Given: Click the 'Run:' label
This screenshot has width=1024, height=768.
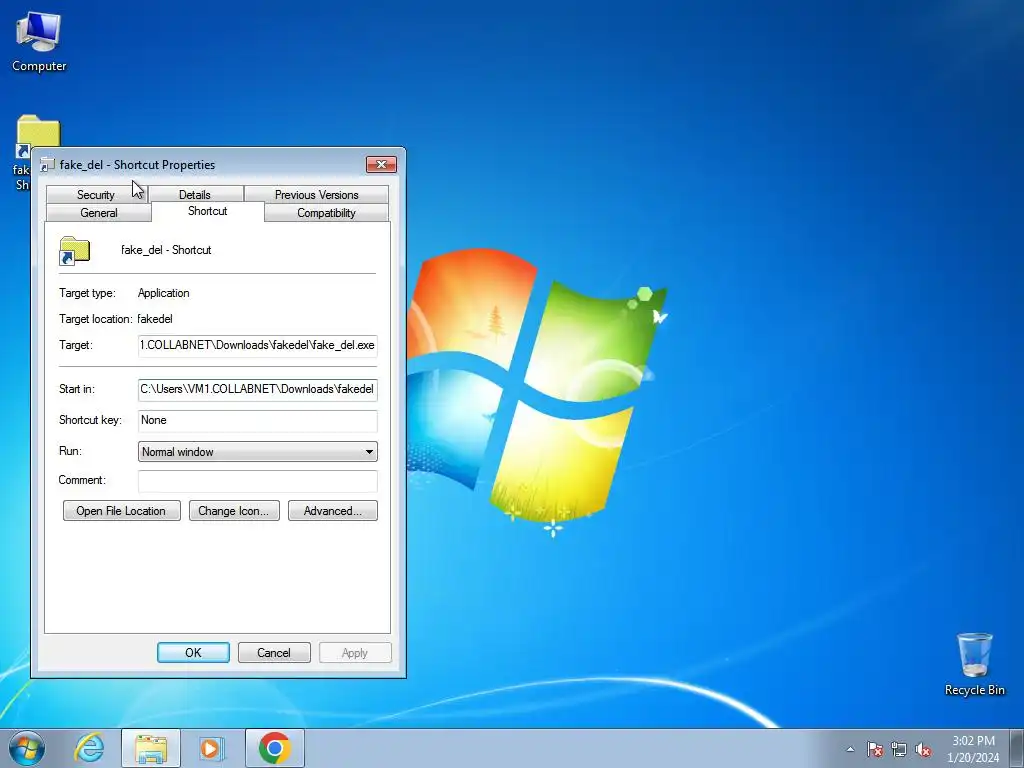Looking at the screenshot, I should point(70,451).
